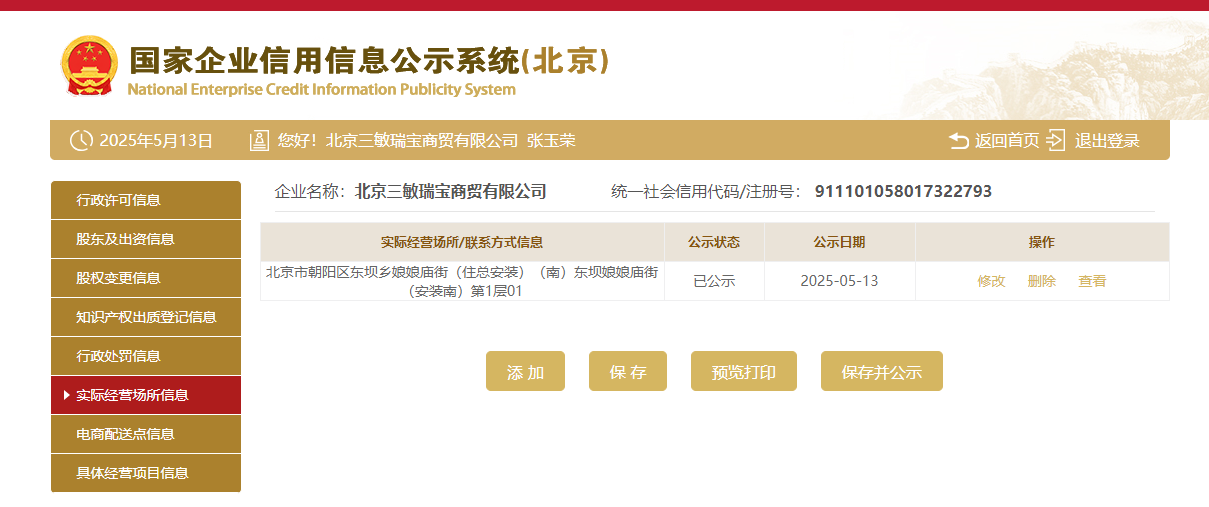Viewport: 1209px width, 507px height.
Task: Click the 统一社会信用代码/注册号 label
Action: pyautogui.click(x=707, y=192)
